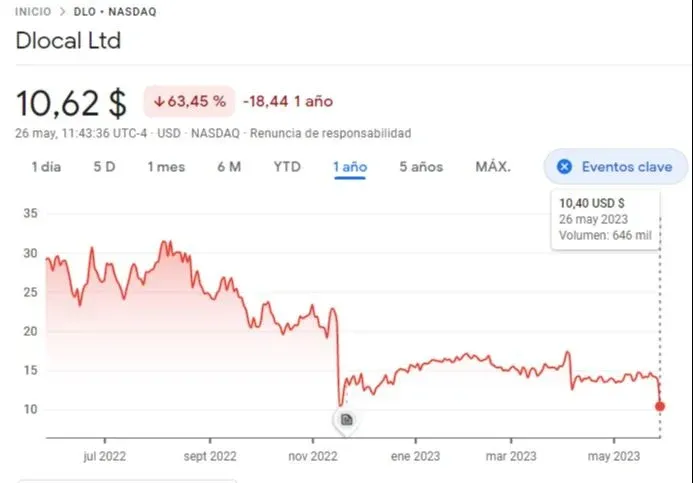Switch to the 6 M range
The width and height of the screenshot is (693, 483).
click(x=229, y=167)
